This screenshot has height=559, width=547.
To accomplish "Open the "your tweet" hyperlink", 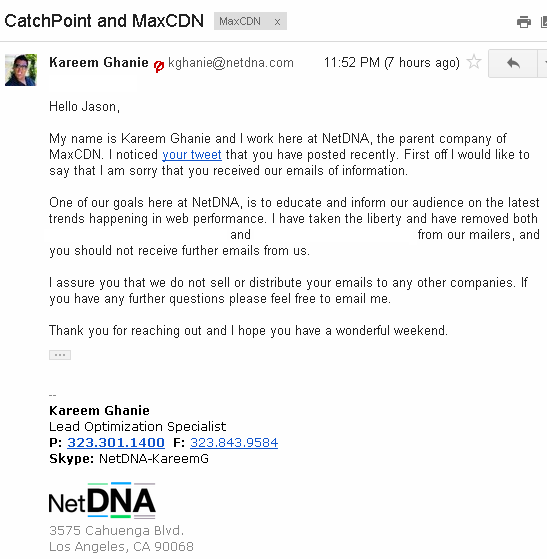I will click(192, 155).
